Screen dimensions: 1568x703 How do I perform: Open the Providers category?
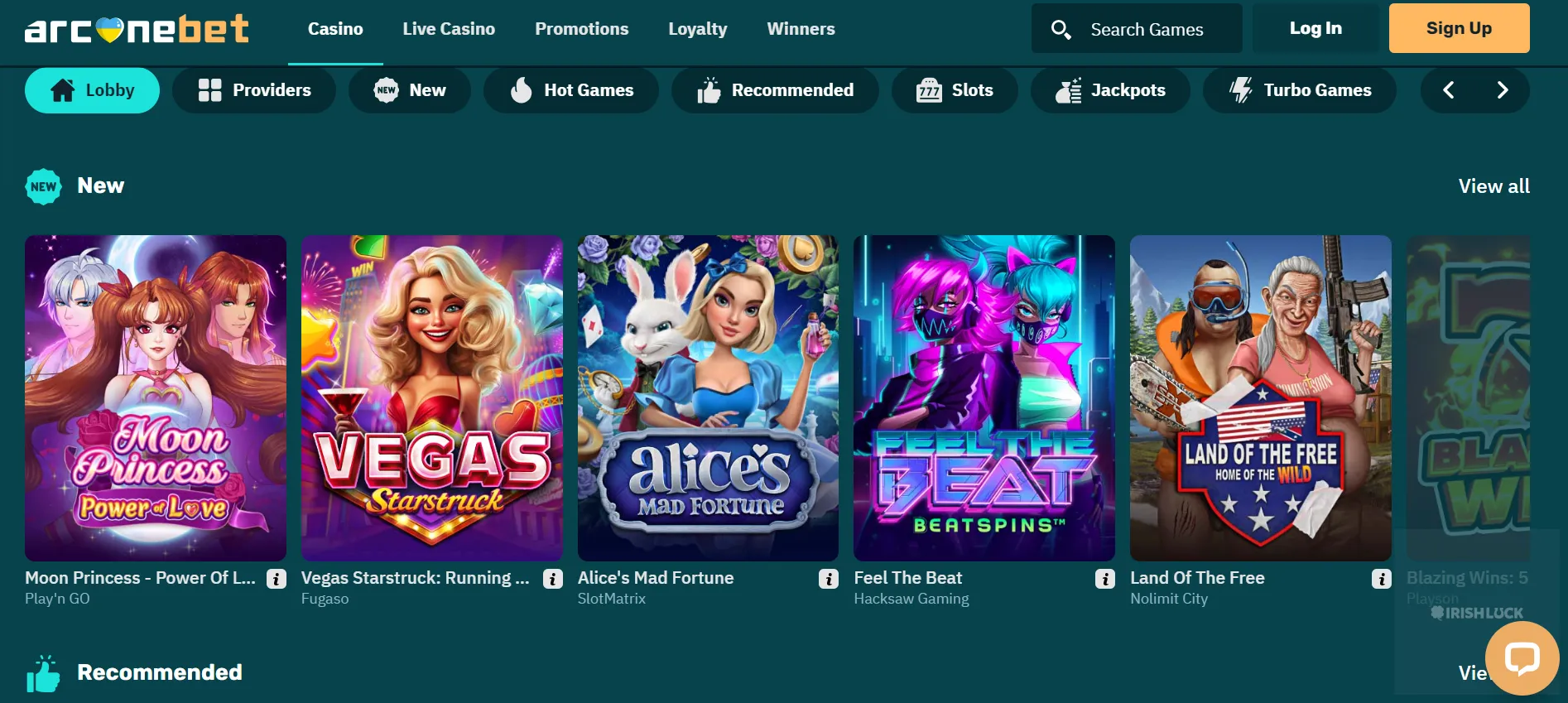click(x=254, y=90)
